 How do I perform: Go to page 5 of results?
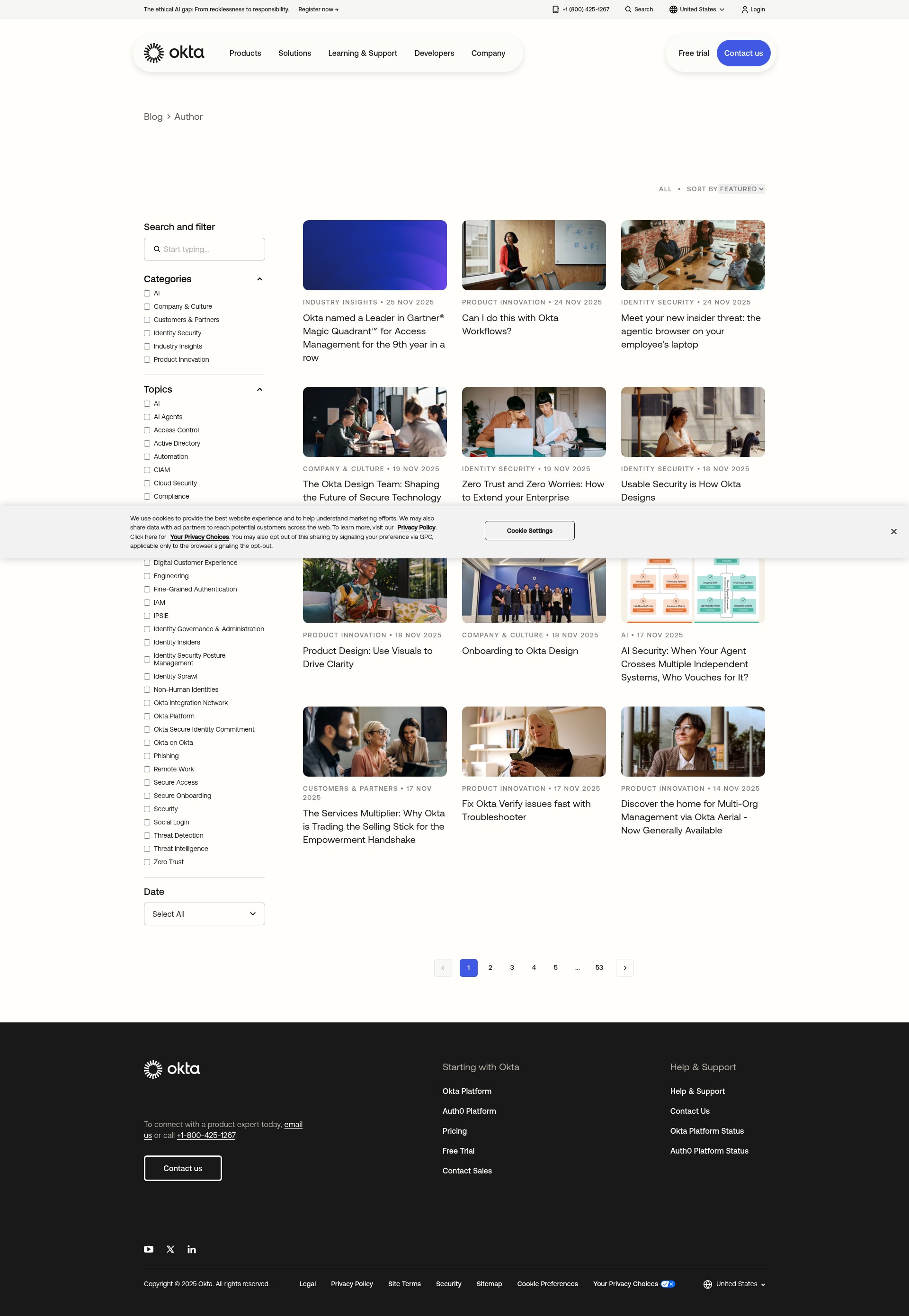(555, 968)
